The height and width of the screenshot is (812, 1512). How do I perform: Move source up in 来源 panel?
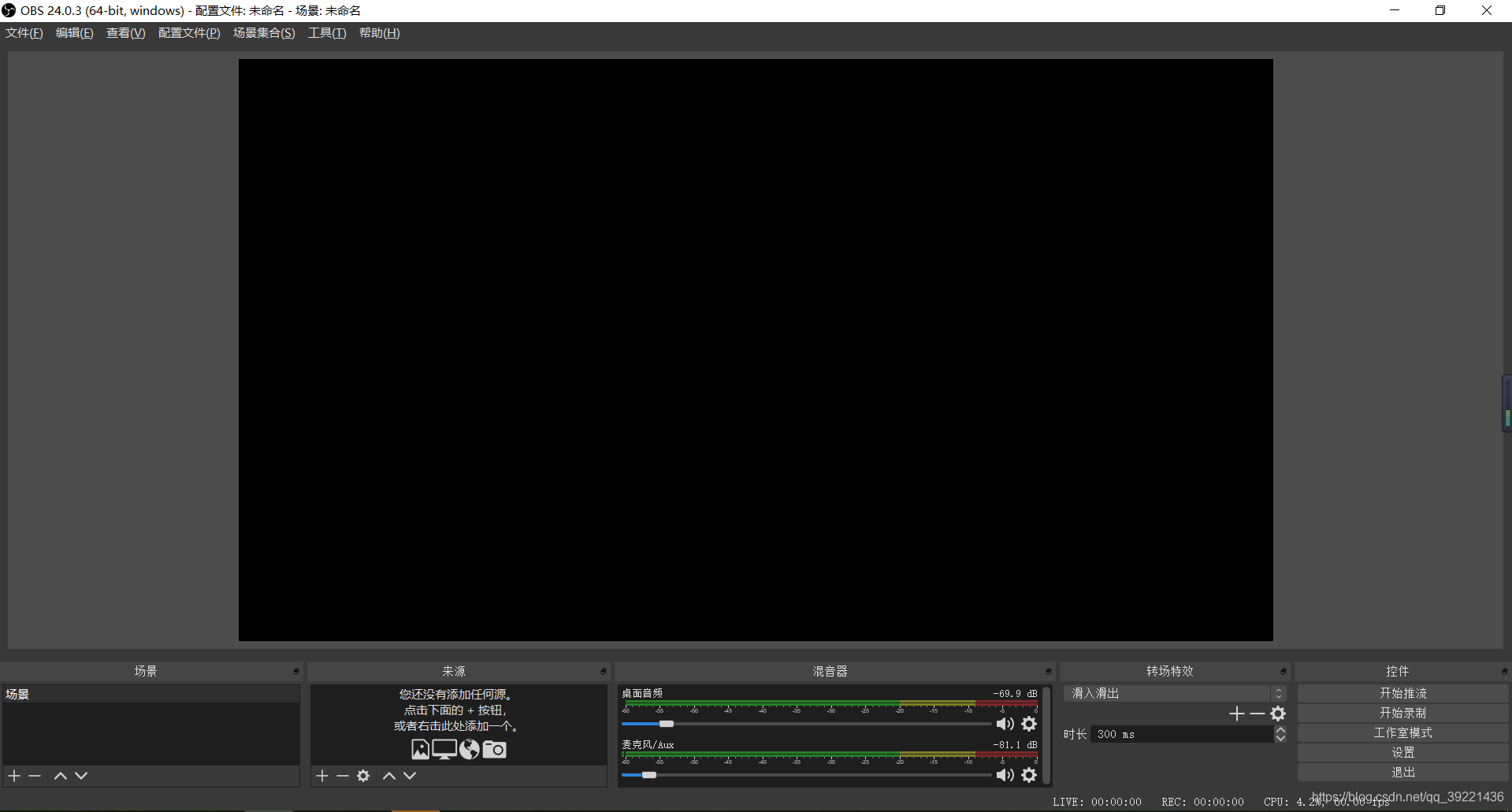click(x=389, y=776)
